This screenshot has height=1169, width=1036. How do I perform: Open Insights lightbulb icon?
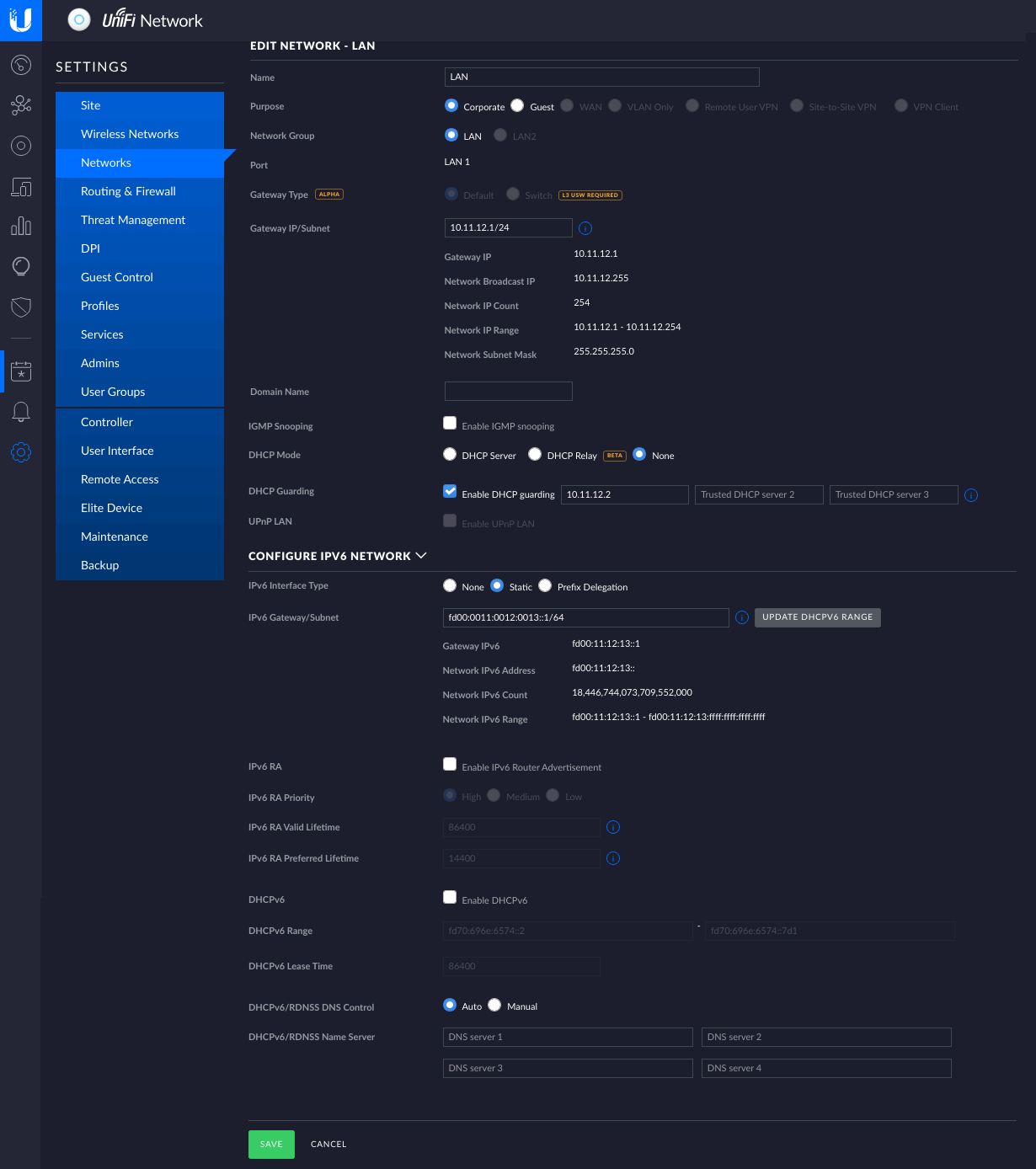coord(21,266)
